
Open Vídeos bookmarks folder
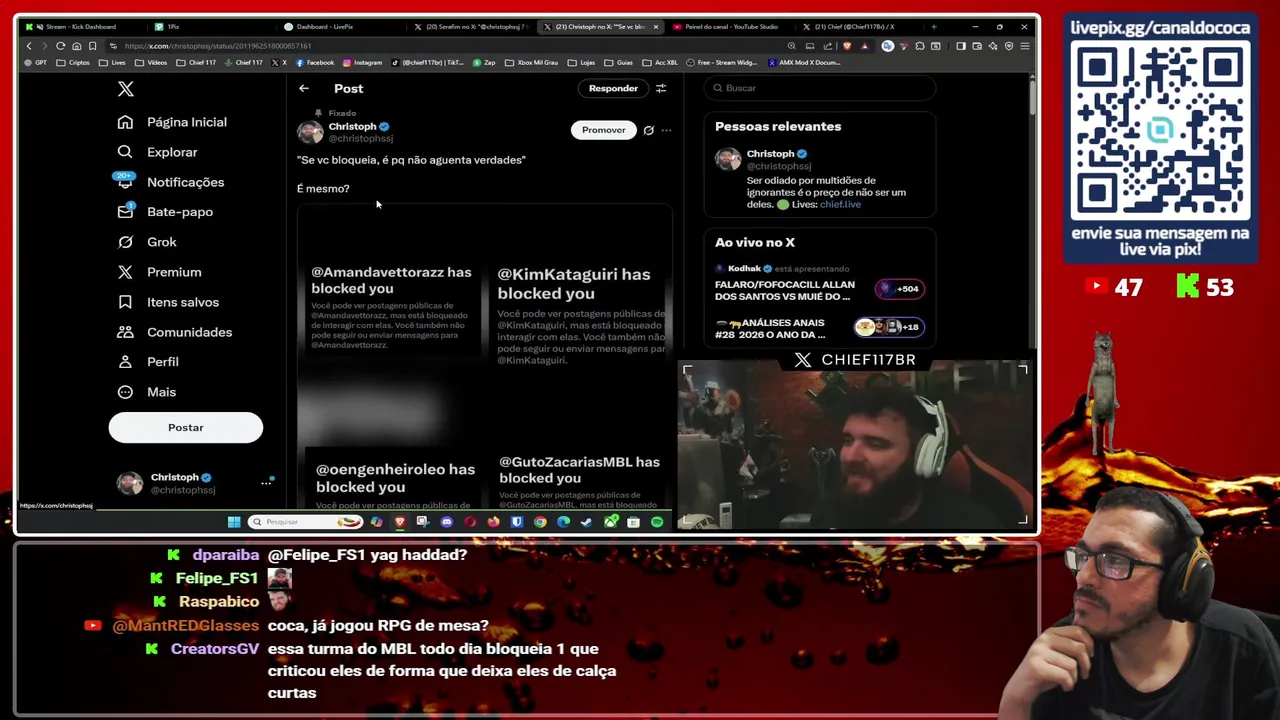(x=151, y=63)
